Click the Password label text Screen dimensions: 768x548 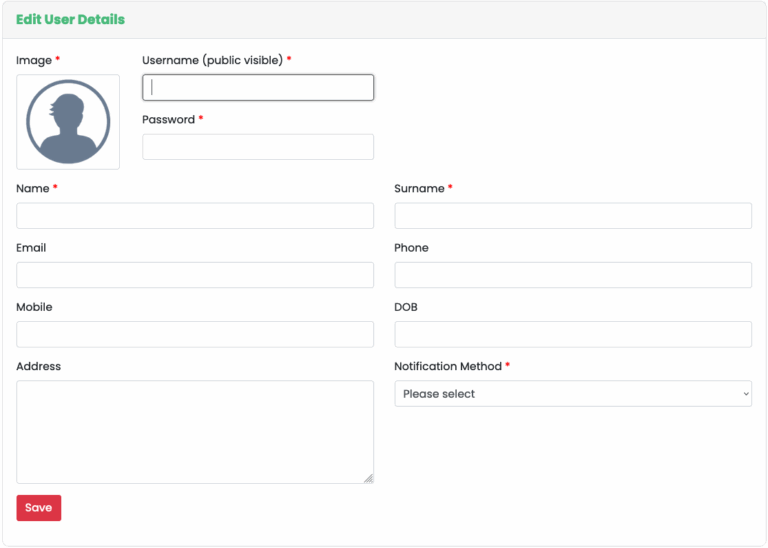(x=168, y=120)
